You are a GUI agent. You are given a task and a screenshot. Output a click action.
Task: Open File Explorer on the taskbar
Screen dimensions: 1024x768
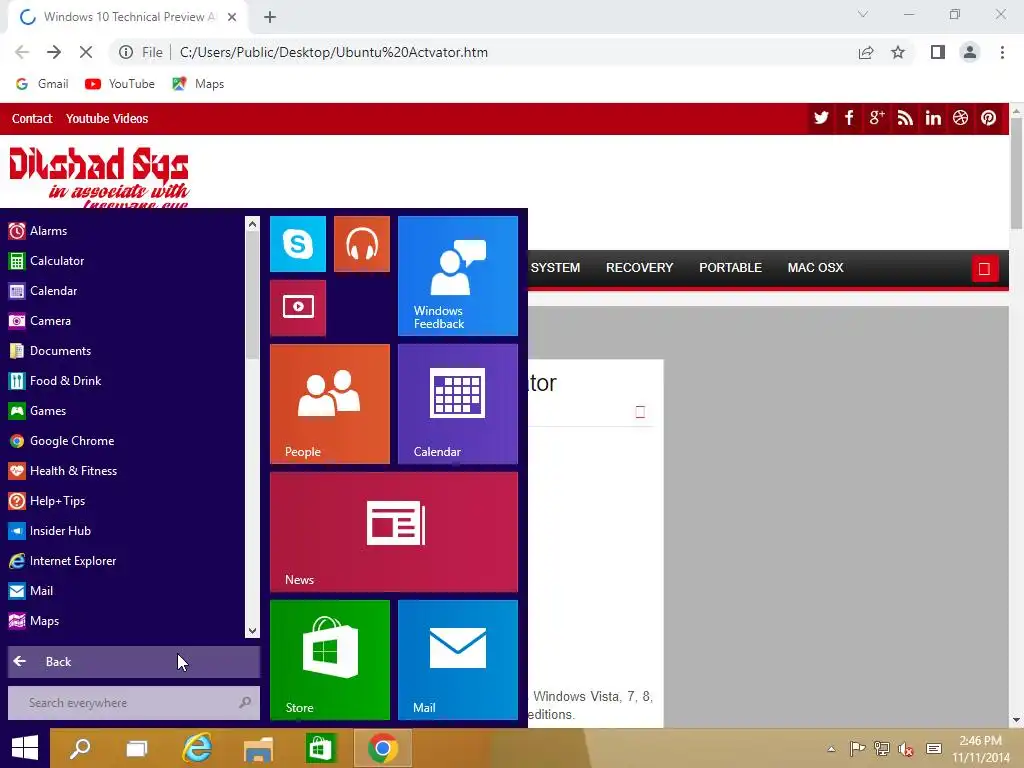[x=258, y=749]
